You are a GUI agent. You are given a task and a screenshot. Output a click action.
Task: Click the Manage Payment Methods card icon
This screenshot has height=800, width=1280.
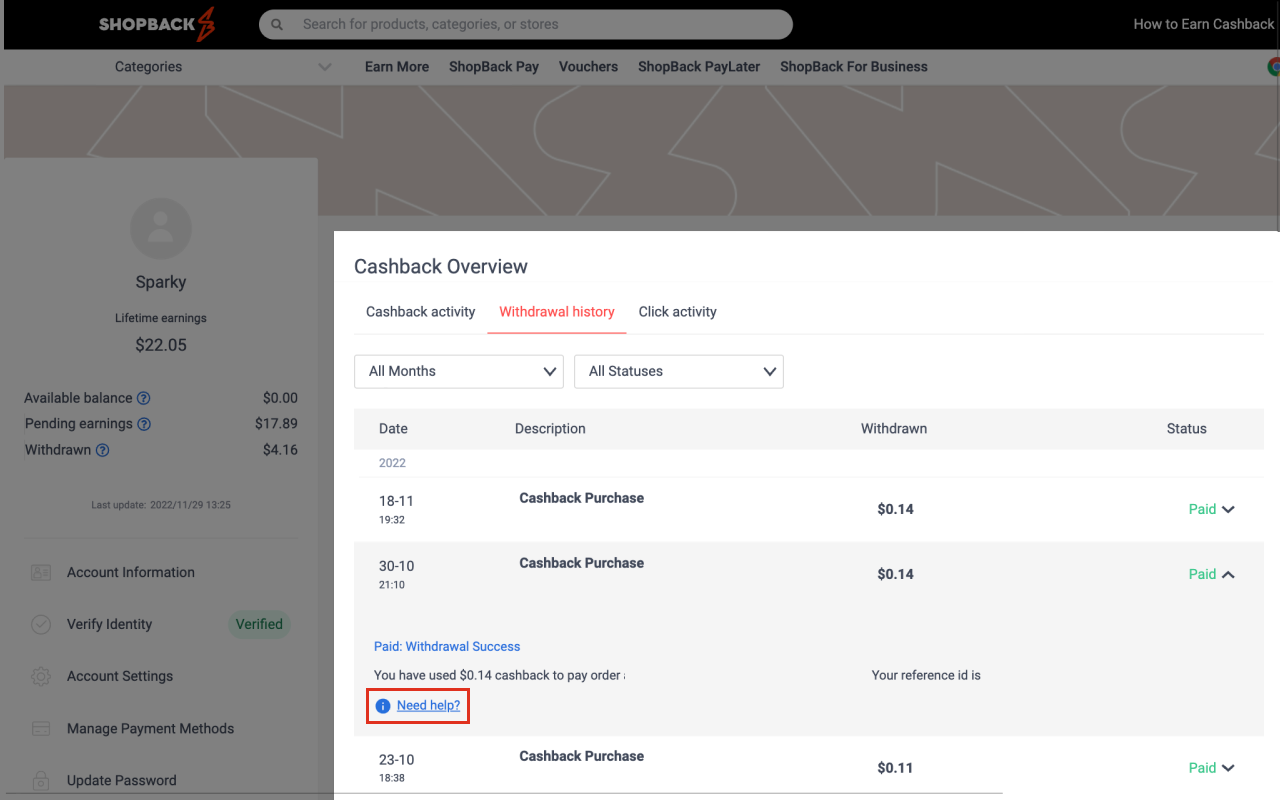(41, 728)
